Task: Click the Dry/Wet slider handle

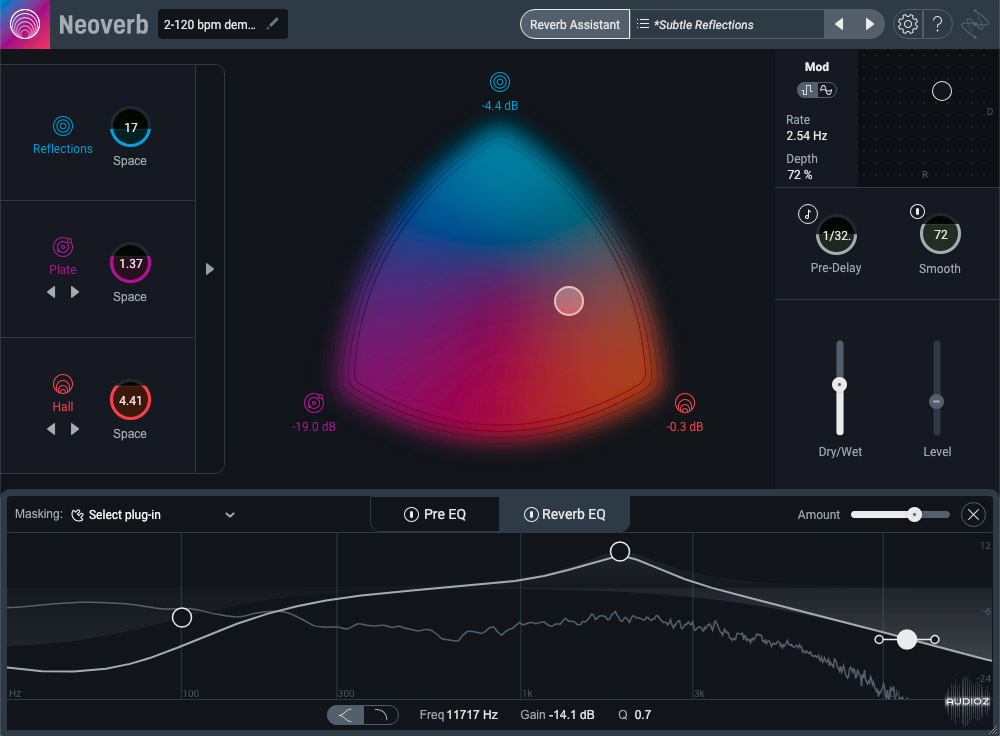Action: pos(840,384)
